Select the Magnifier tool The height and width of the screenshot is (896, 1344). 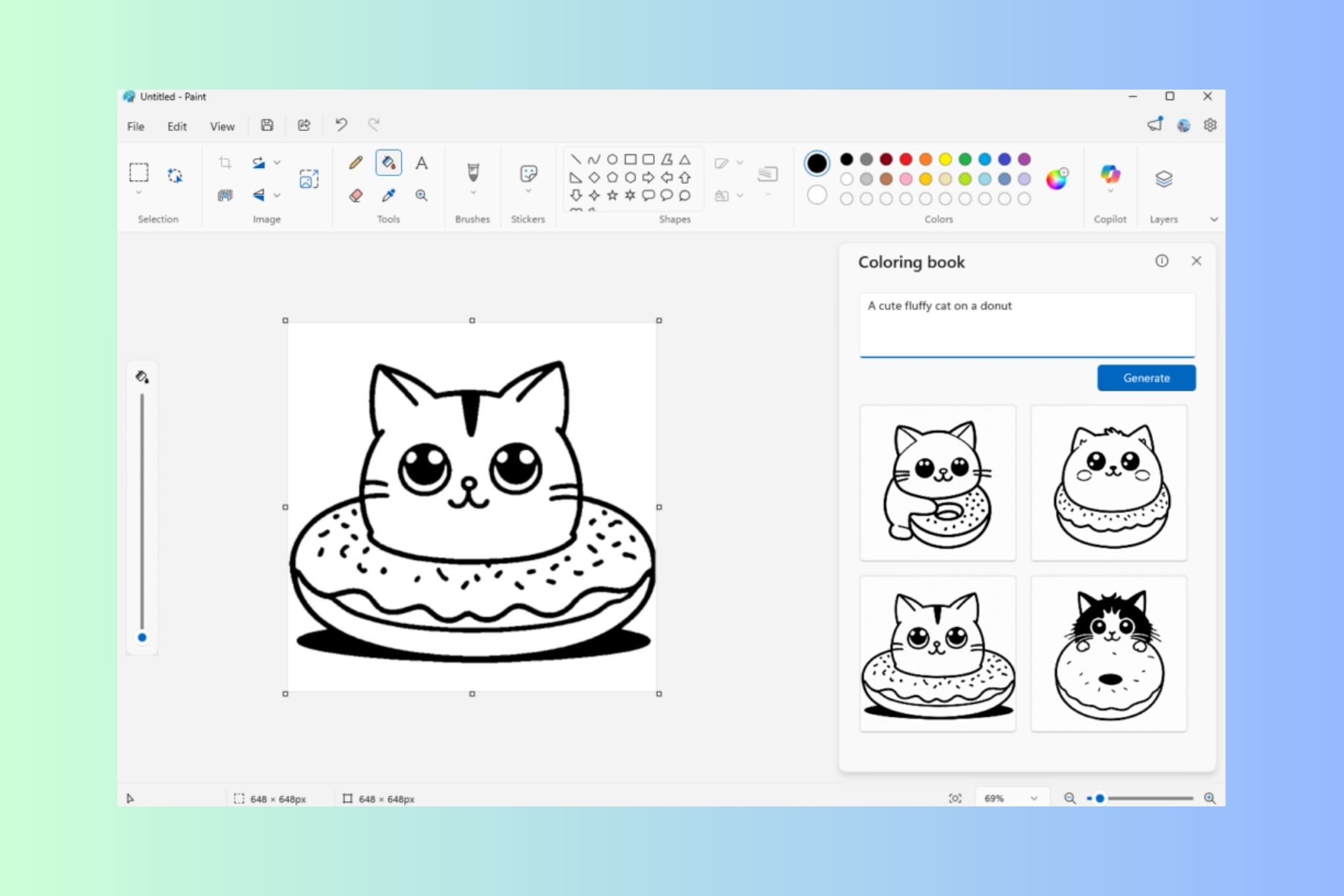tap(421, 195)
